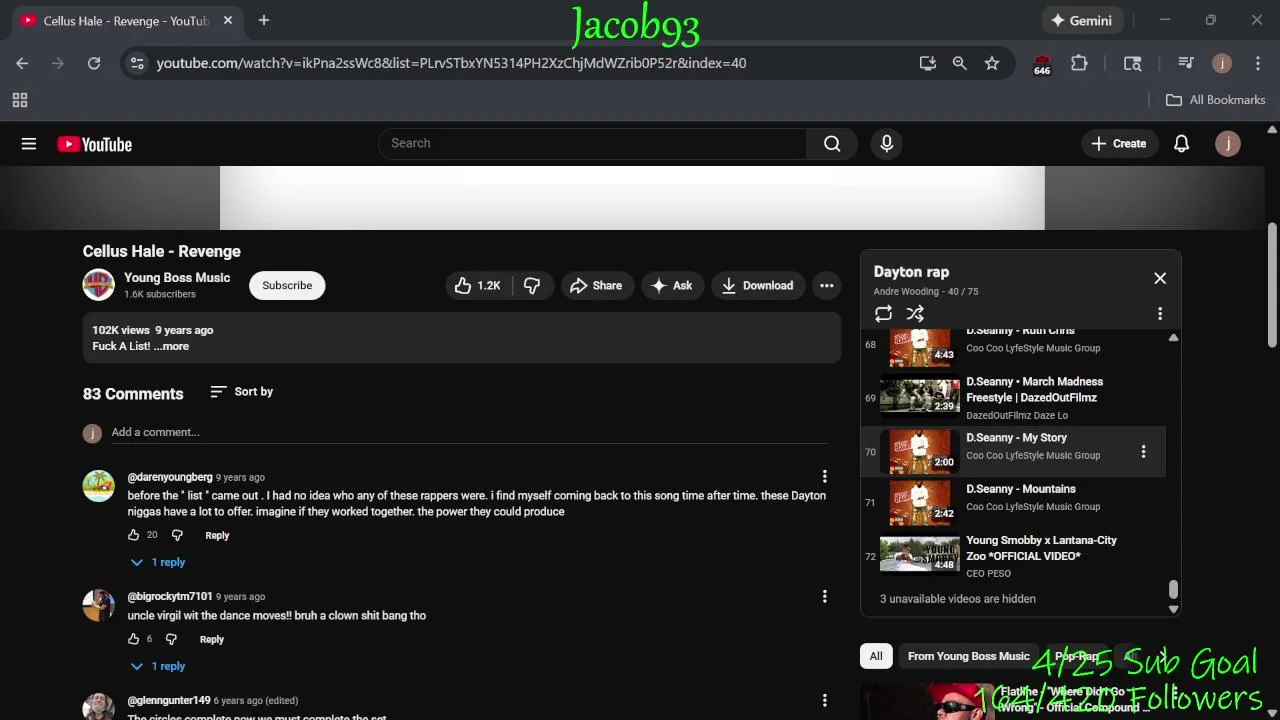Click the playlist panel scrollbar
The image size is (1280, 720).
(x=1173, y=588)
